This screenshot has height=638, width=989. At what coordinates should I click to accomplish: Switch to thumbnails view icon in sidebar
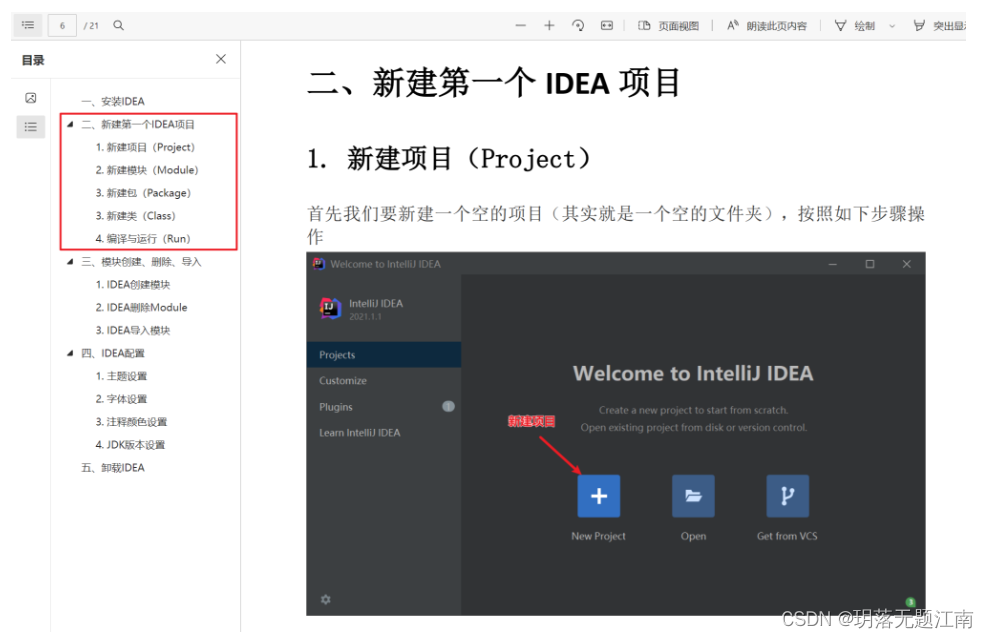(x=30, y=98)
